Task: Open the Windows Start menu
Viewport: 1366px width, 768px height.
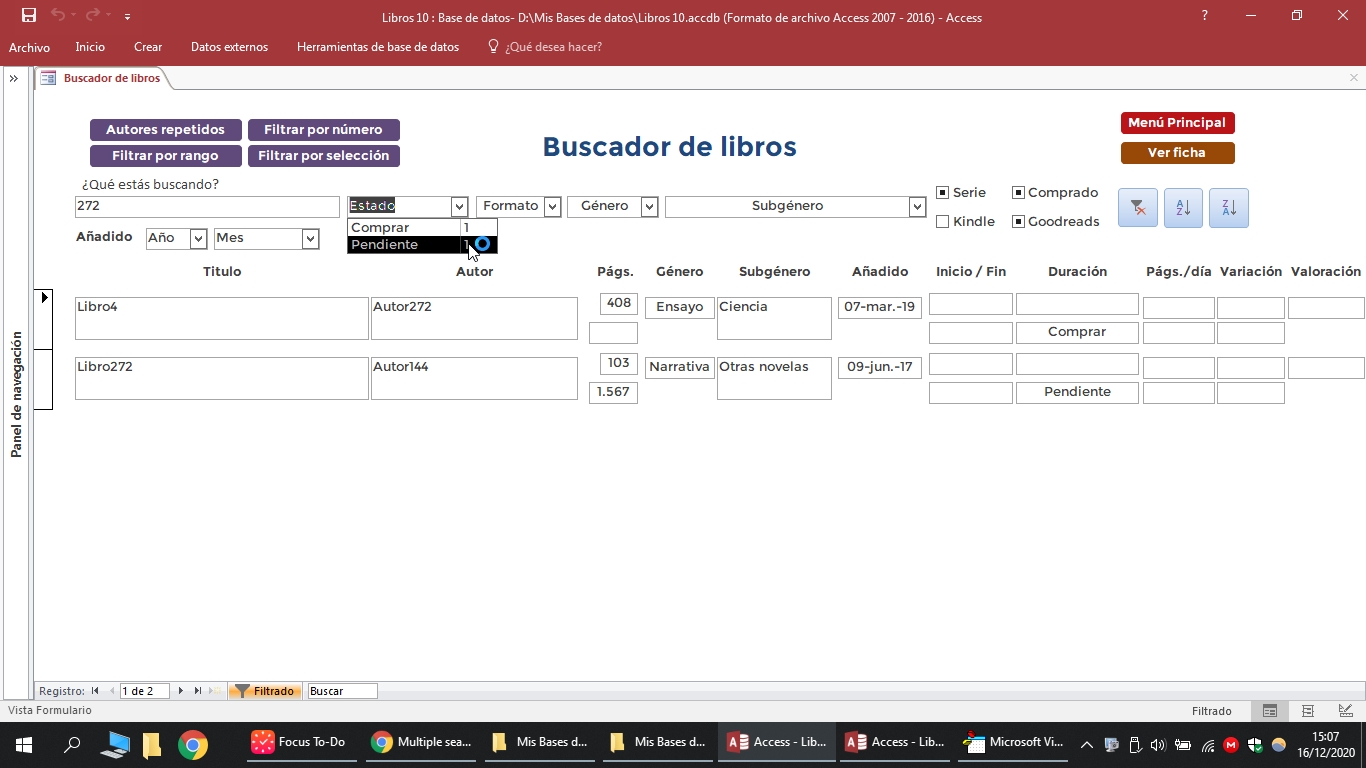Action: tap(23, 744)
